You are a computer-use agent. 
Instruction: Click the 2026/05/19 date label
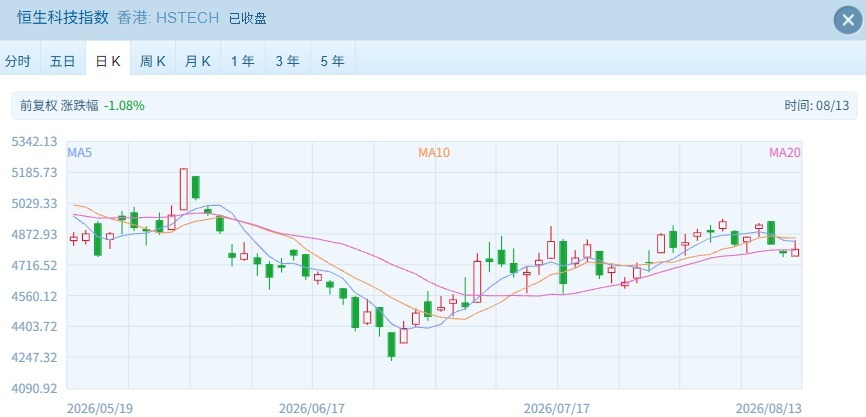click(100, 409)
